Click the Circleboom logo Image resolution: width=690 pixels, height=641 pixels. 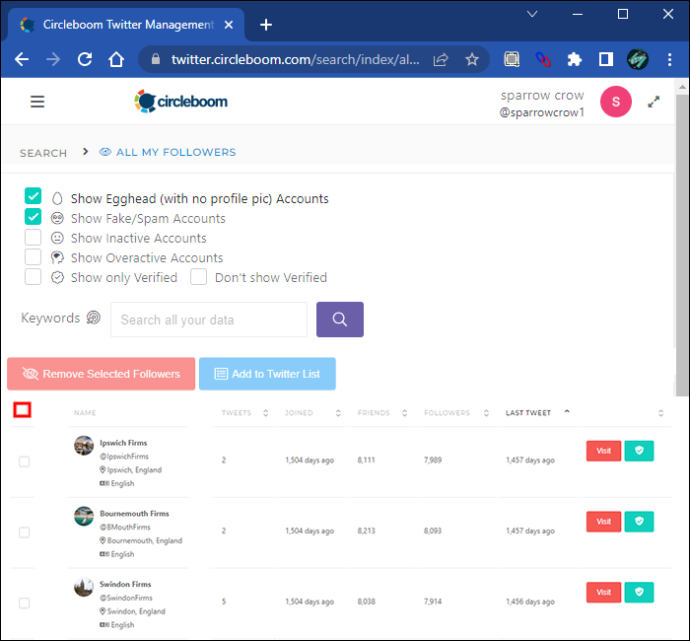[181, 101]
